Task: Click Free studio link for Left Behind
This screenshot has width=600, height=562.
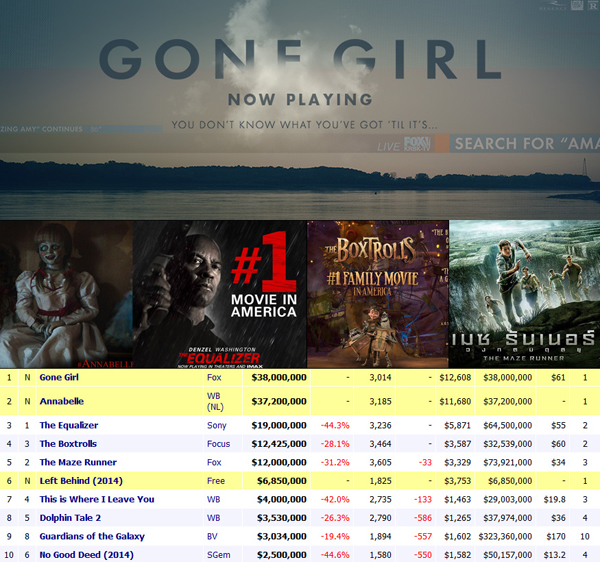Action: [x=216, y=481]
